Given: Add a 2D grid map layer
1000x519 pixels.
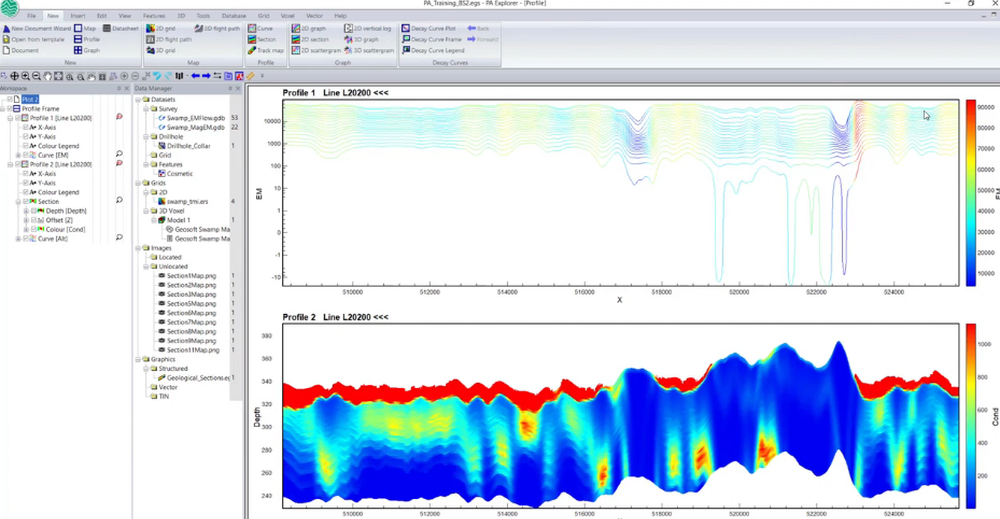Looking at the screenshot, I should 161,29.
